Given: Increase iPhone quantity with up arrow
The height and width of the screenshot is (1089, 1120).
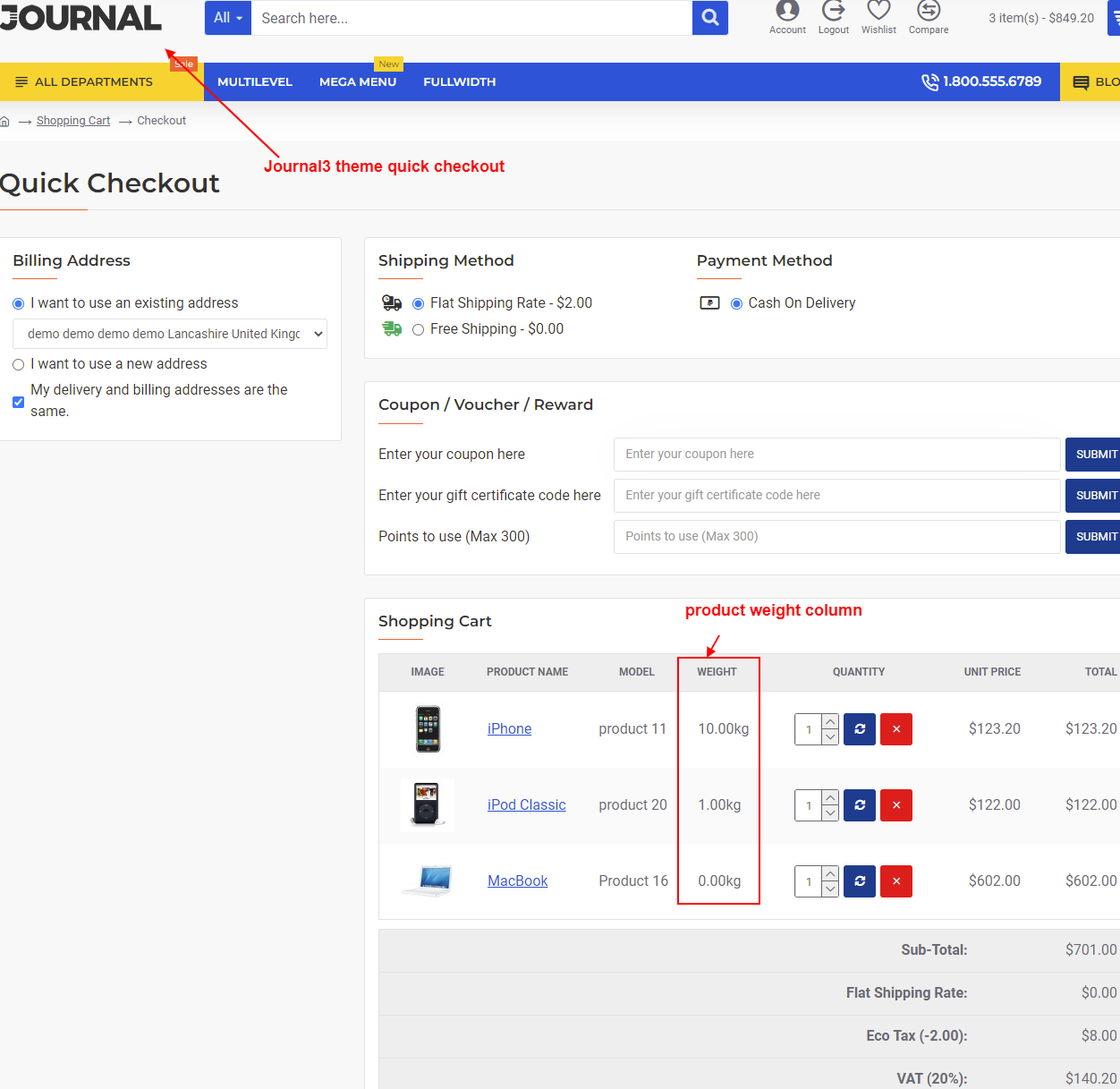Looking at the screenshot, I should click(x=830, y=721).
